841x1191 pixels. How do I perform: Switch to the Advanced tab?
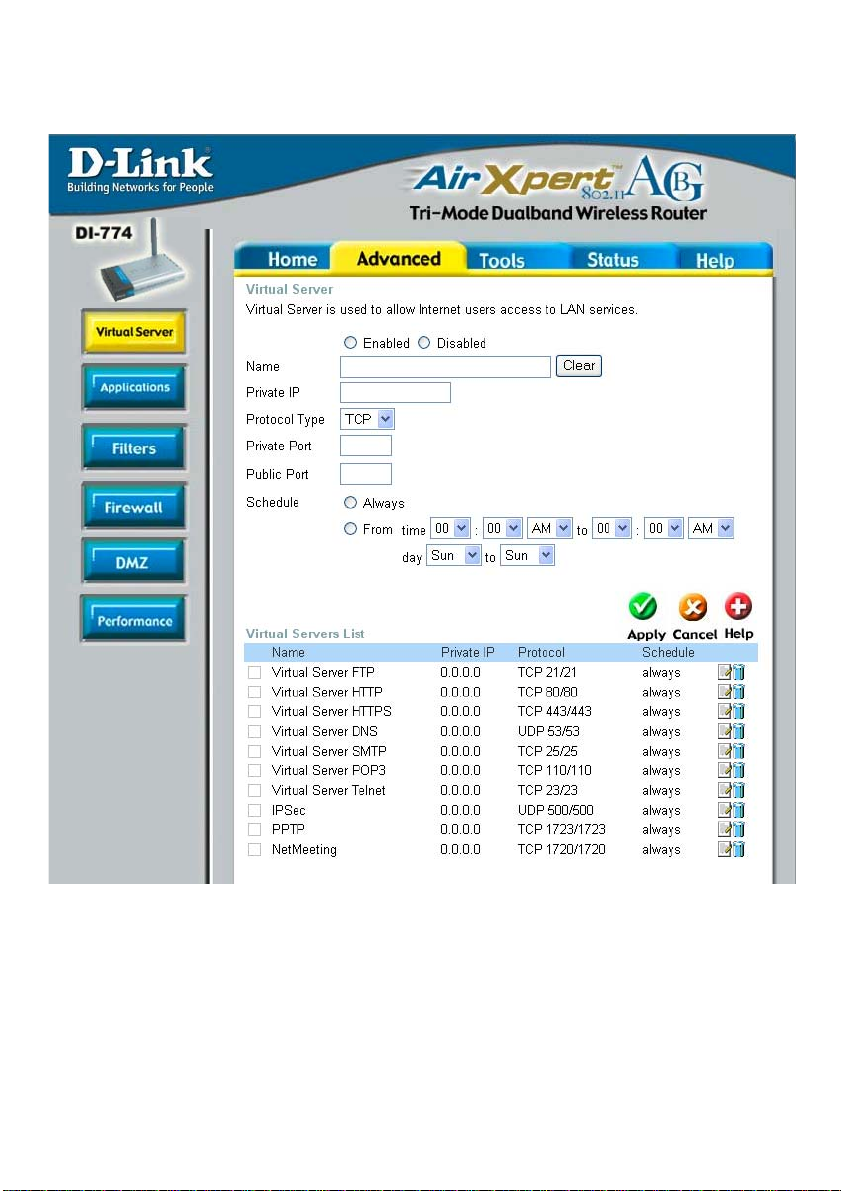click(x=398, y=258)
